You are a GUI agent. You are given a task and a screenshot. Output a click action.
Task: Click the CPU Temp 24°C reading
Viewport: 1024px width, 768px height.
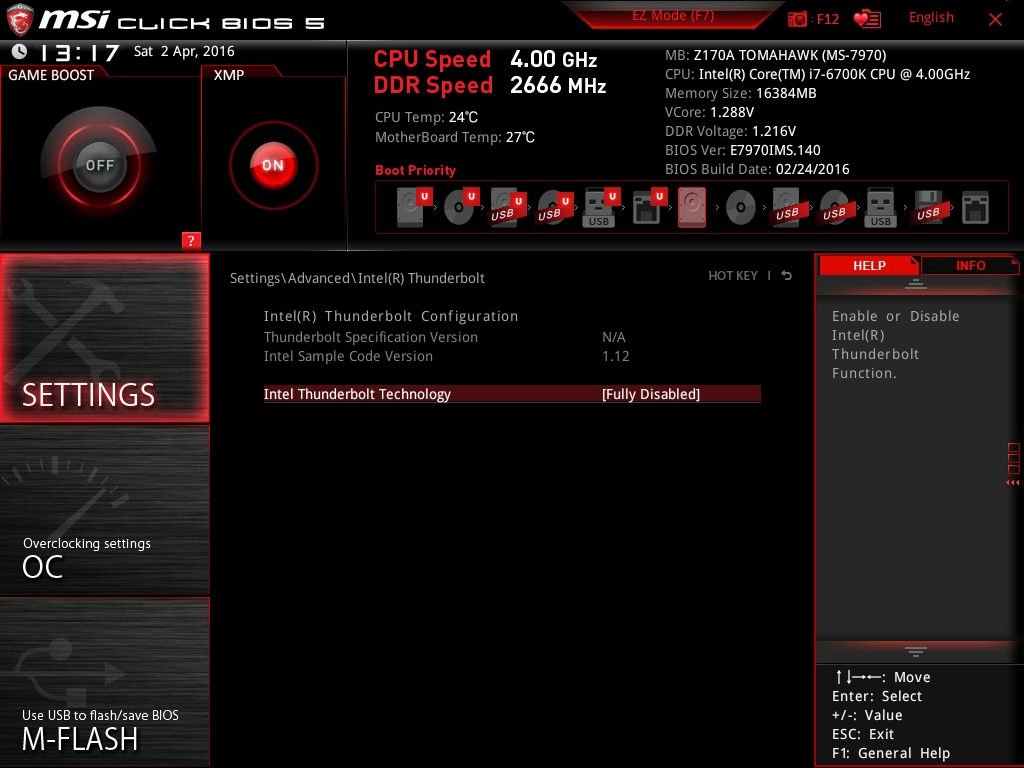click(426, 118)
